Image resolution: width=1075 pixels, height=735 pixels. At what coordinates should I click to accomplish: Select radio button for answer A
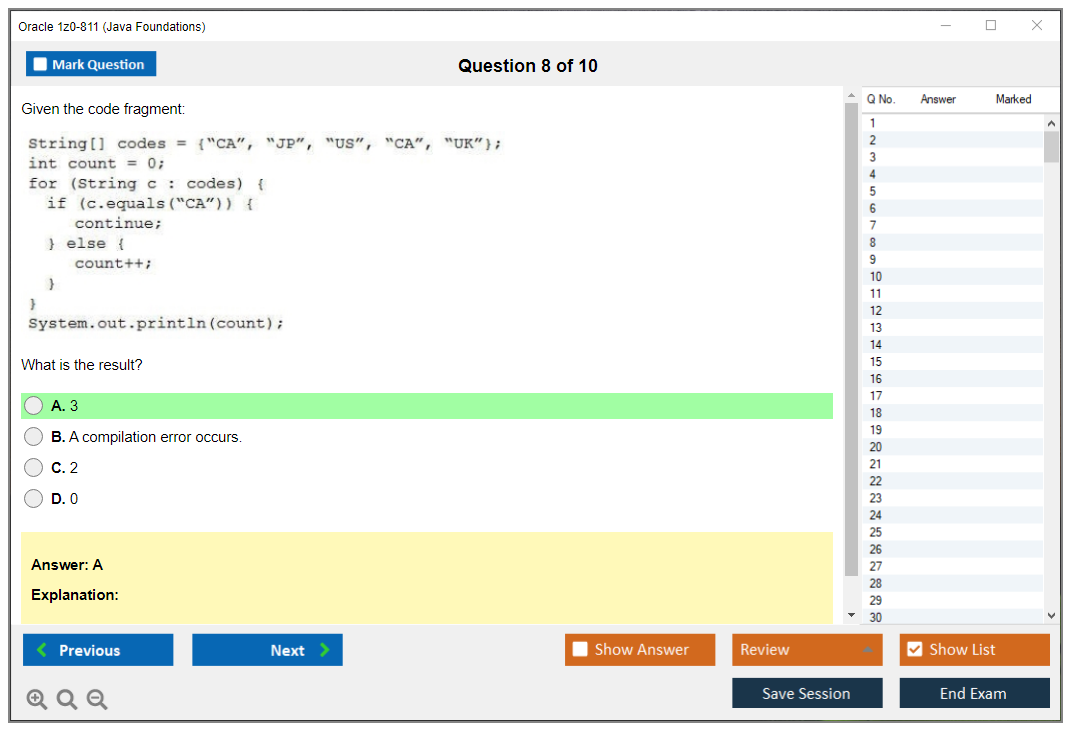pyautogui.click(x=33, y=406)
